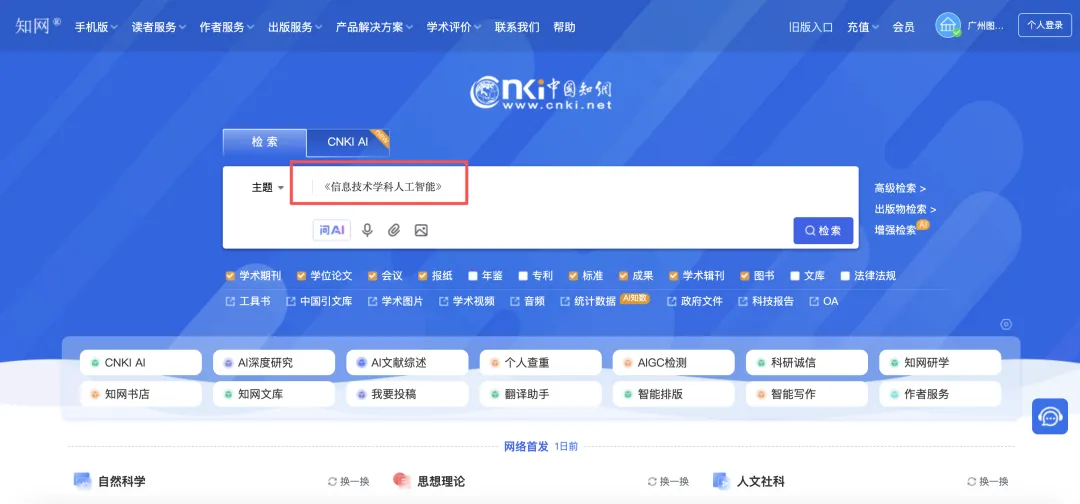Image resolution: width=1080 pixels, height=504 pixels.
Task: Check the 文库 checkbox
Action: point(796,276)
